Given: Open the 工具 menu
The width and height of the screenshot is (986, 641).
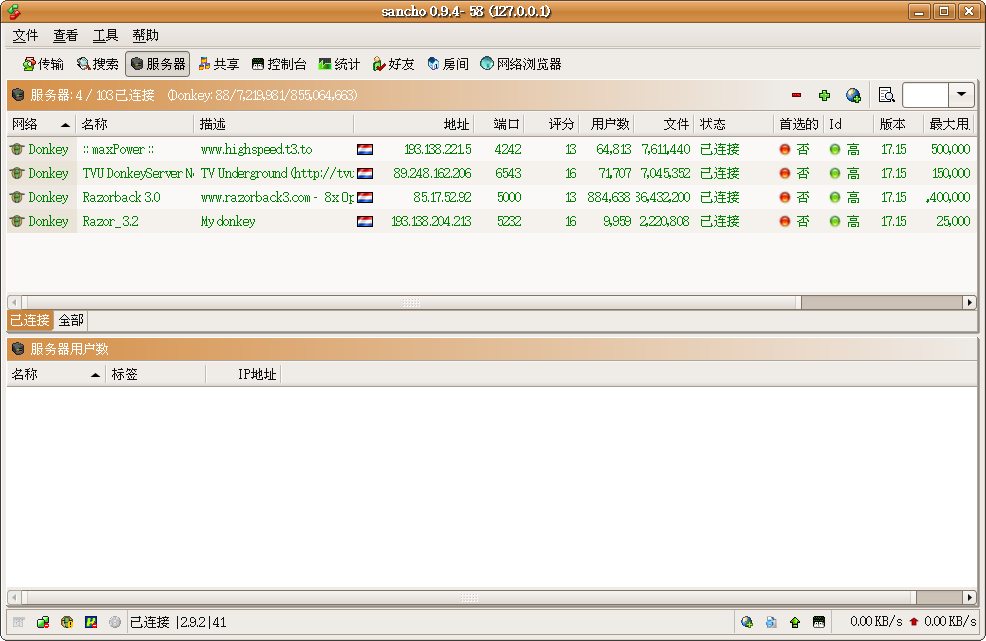Looking at the screenshot, I should coord(105,36).
